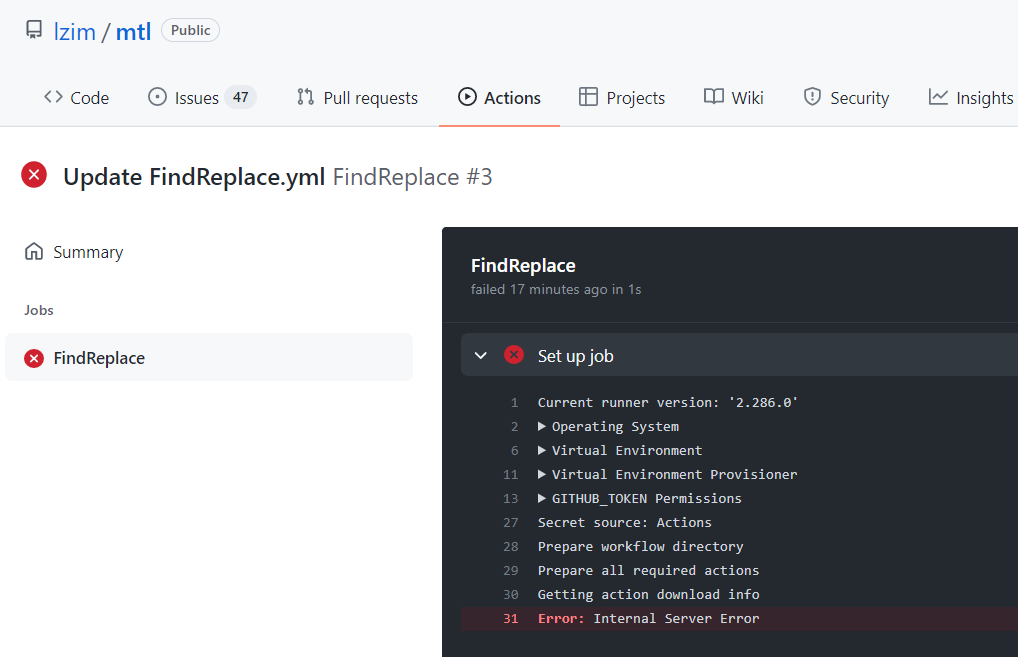Click the shield icon on Security tab
The image size is (1018, 657).
pos(810,97)
